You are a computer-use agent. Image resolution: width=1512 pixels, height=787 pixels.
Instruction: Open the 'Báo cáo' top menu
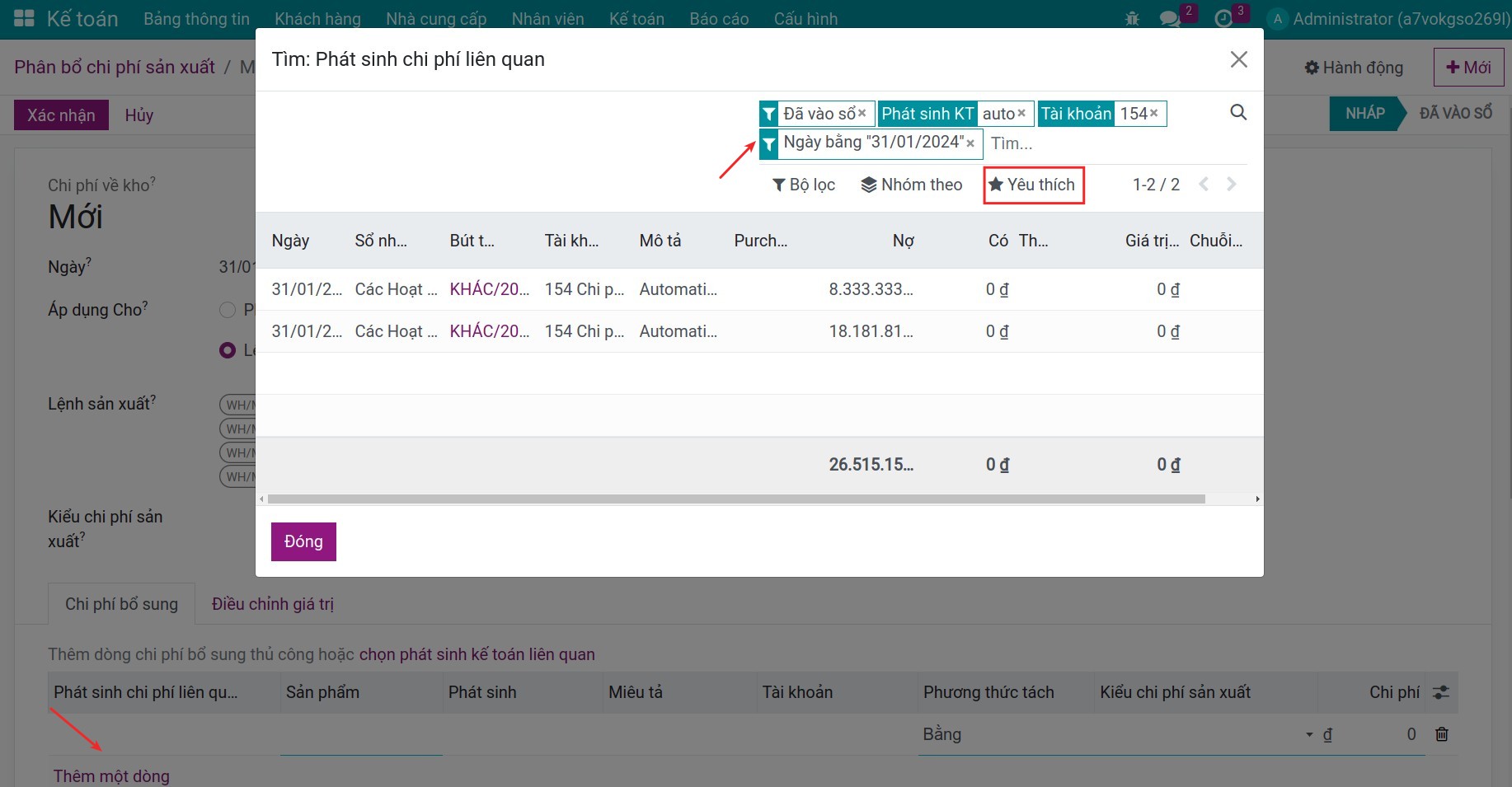(x=718, y=18)
